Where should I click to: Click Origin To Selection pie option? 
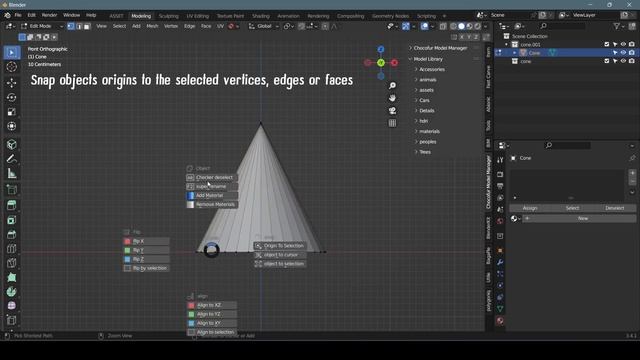click(x=280, y=246)
